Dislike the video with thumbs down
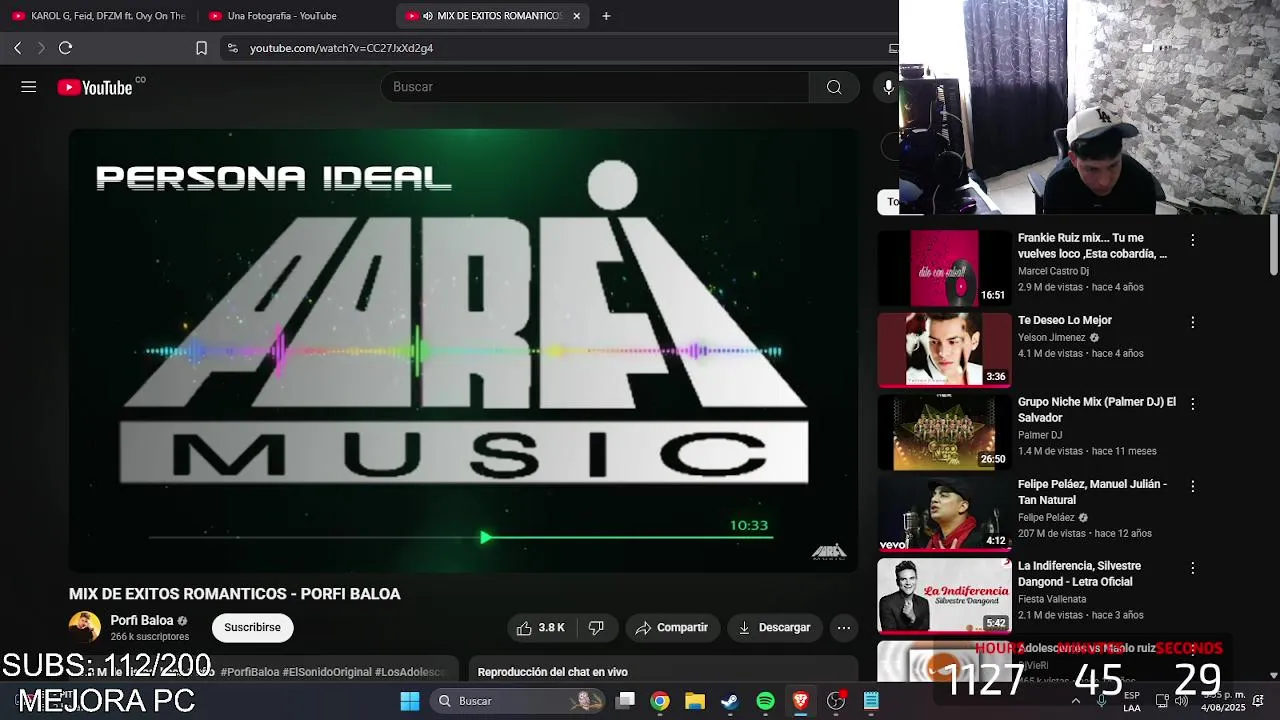Screen dimensions: 1280x720 (x=596, y=628)
